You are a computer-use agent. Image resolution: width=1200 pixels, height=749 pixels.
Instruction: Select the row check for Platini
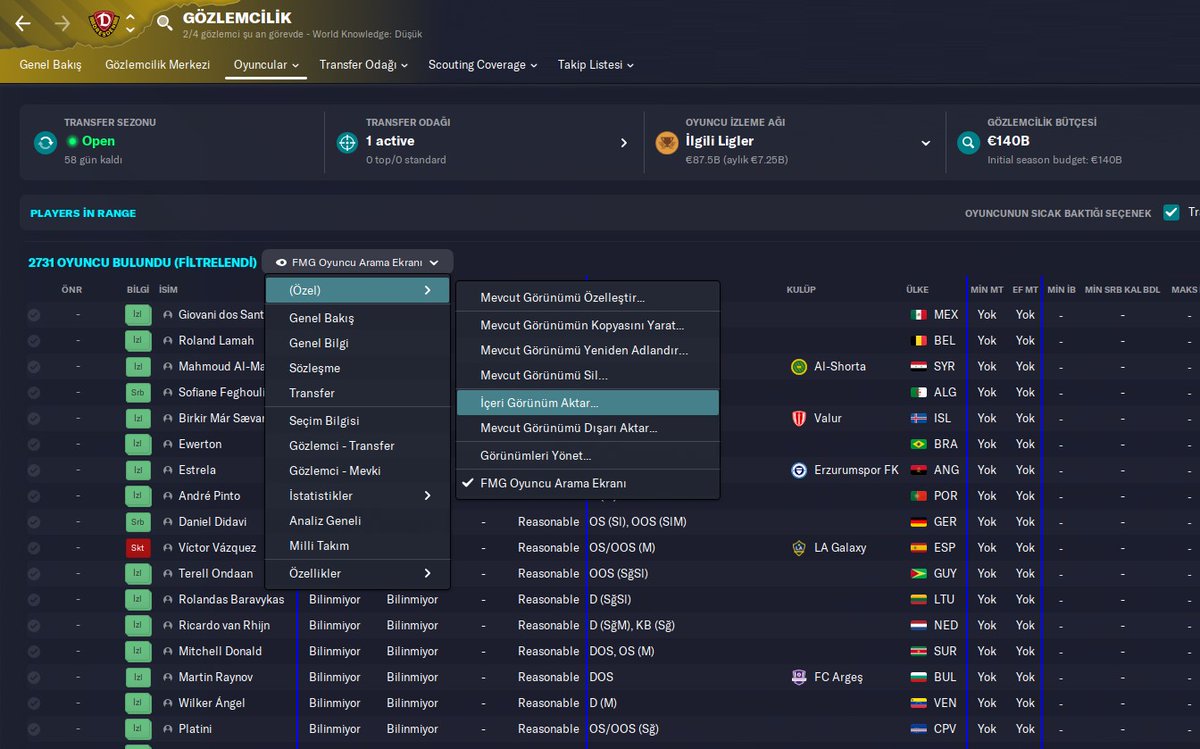(x=34, y=729)
